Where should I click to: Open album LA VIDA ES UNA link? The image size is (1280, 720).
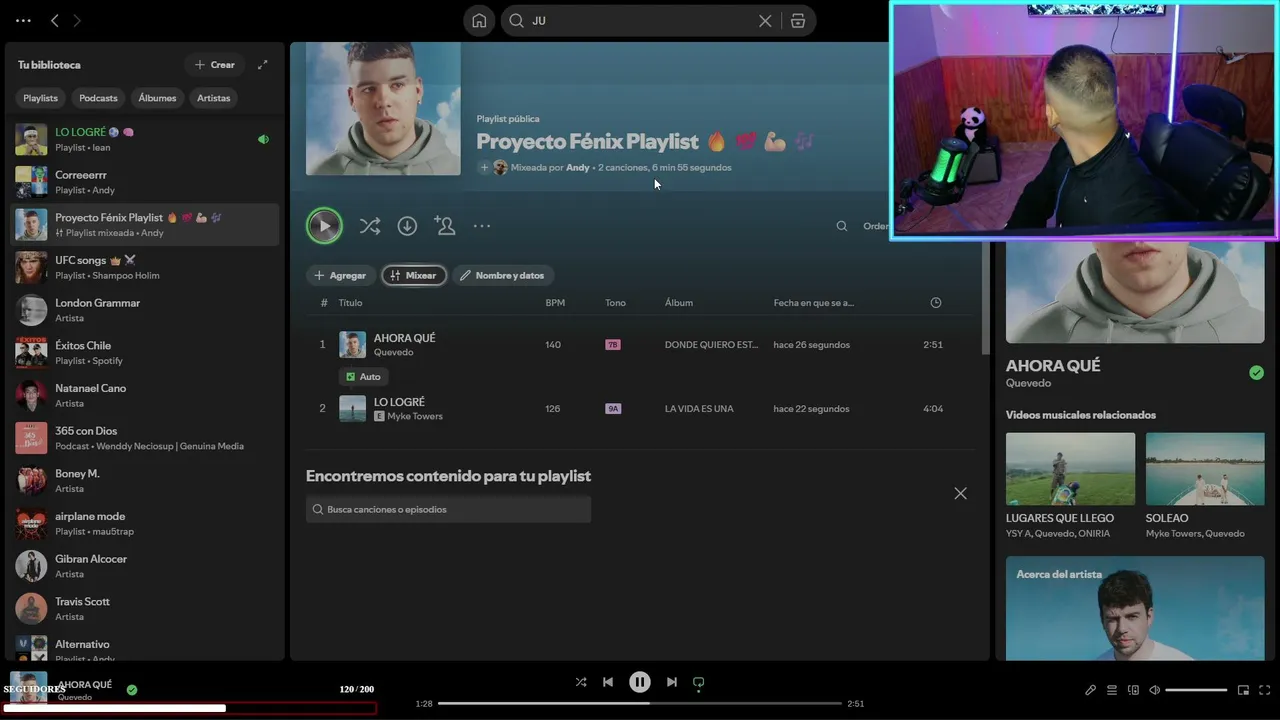(x=699, y=409)
